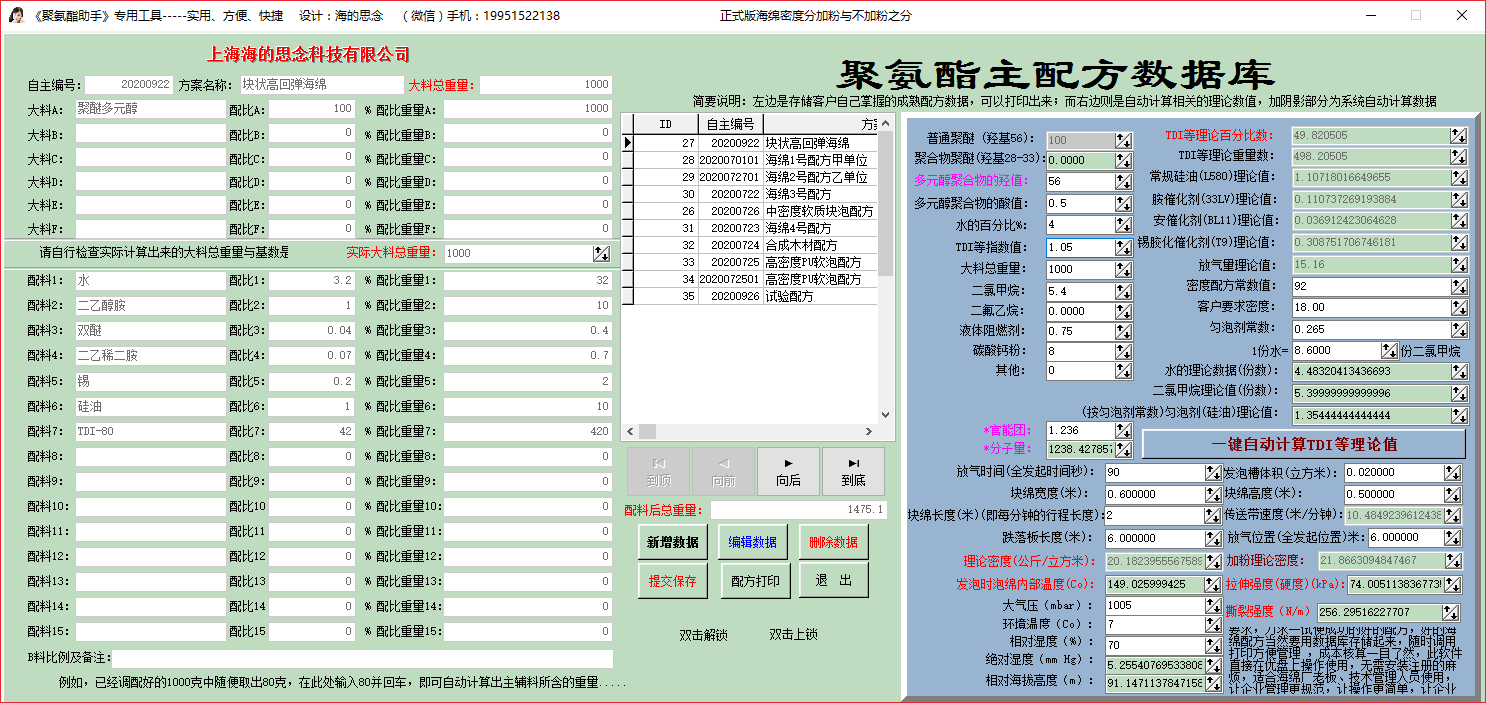Viewport: 1486px width, 703px height.
Task: Click the arrow icon beside 普通聚醚 (羟基56) field
Action: (x=1123, y=141)
